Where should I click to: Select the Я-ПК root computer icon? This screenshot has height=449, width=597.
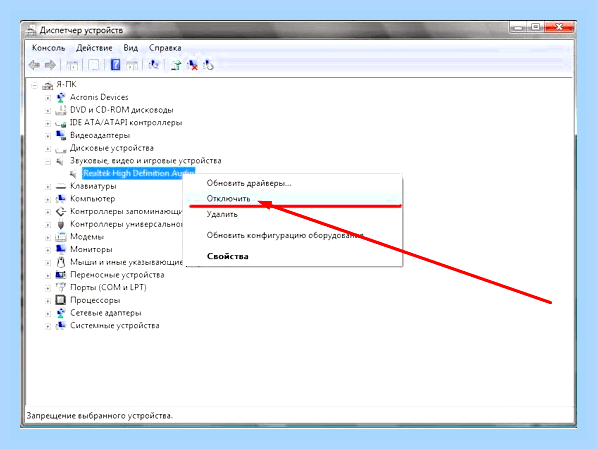[48, 85]
